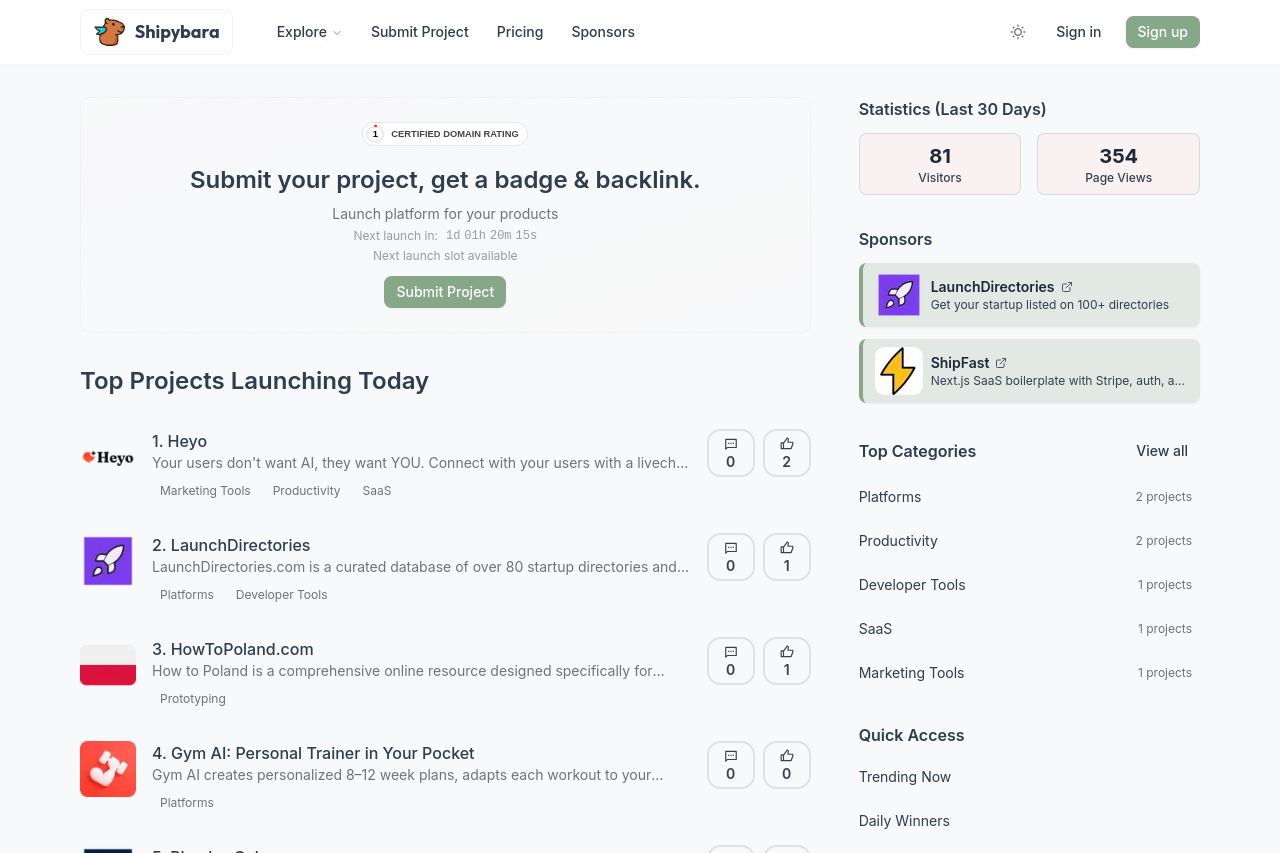The height and width of the screenshot is (853, 1280).
Task: Open Trending Now quick access link
Action: click(x=905, y=777)
